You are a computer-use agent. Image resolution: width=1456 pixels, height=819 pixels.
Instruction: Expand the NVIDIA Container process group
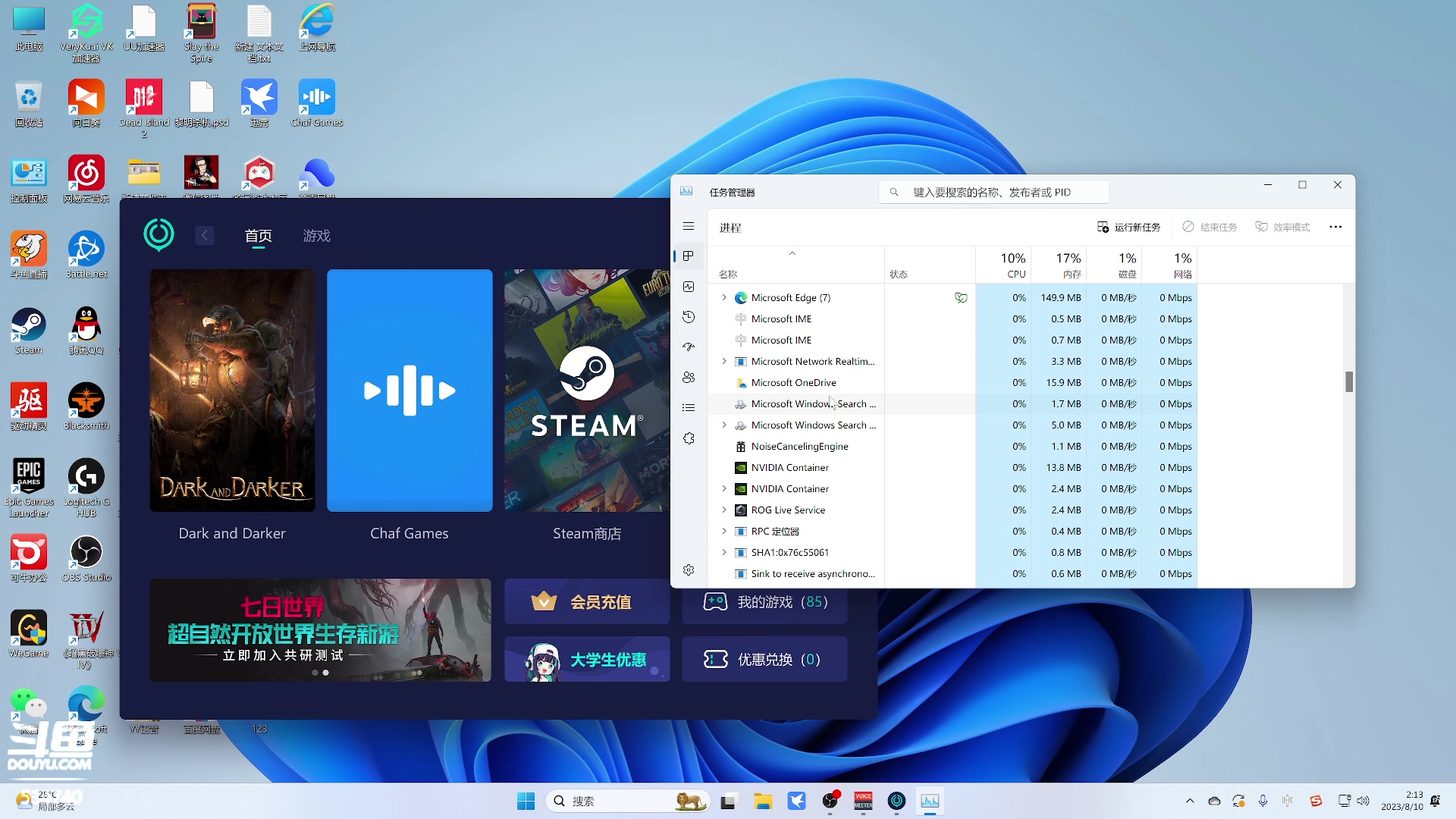(x=724, y=489)
